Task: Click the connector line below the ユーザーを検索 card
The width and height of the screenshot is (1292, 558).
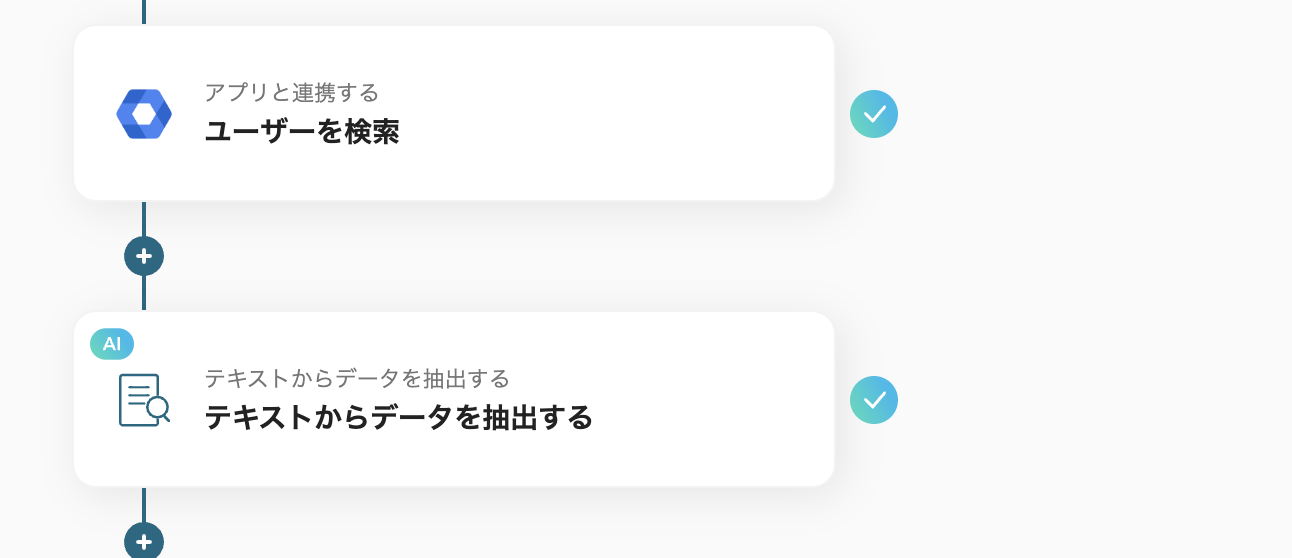Action: 144,219
